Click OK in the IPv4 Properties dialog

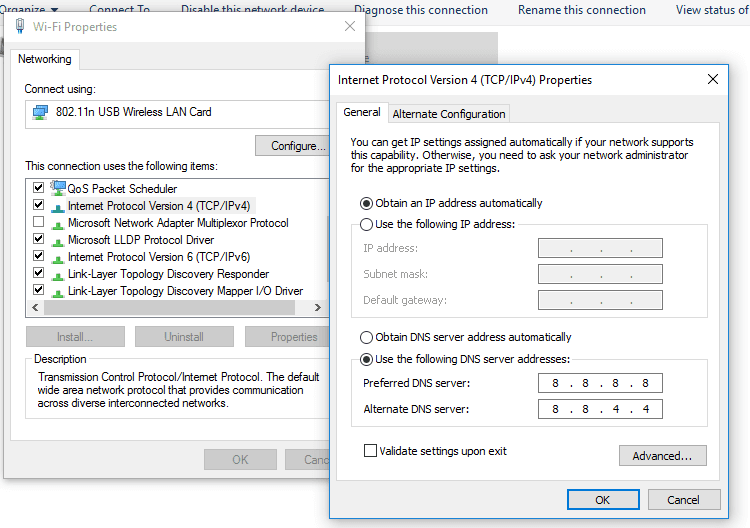(x=603, y=500)
